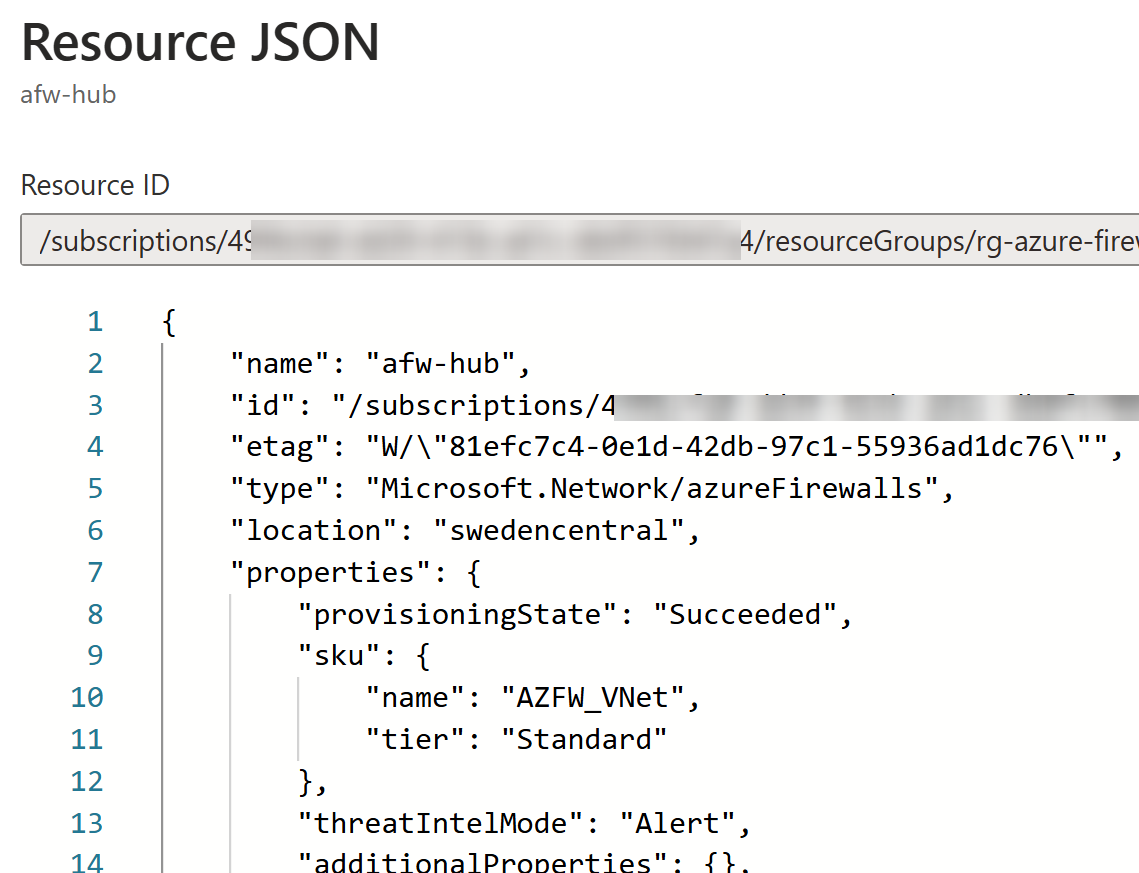Image resolution: width=1139 pixels, height=873 pixels.
Task: Click the etag value line
Action: 677,447
